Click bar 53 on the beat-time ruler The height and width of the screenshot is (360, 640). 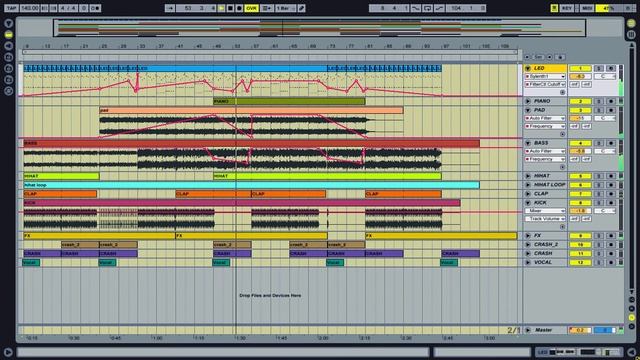(236, 46)
